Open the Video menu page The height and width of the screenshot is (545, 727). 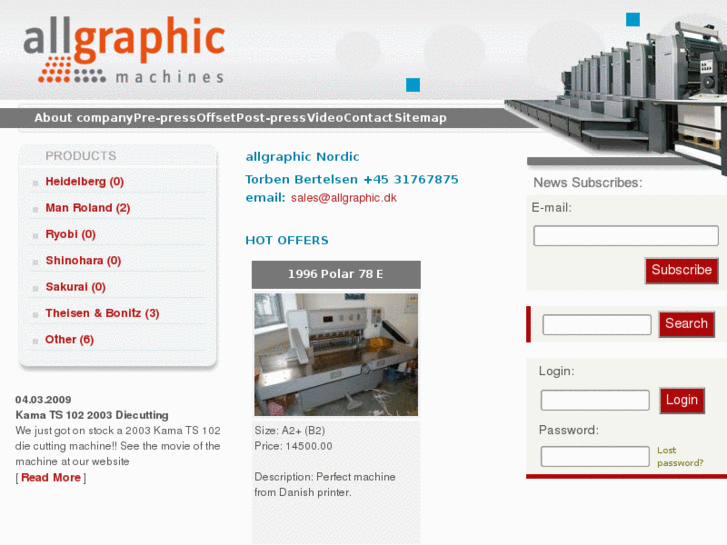325,118
